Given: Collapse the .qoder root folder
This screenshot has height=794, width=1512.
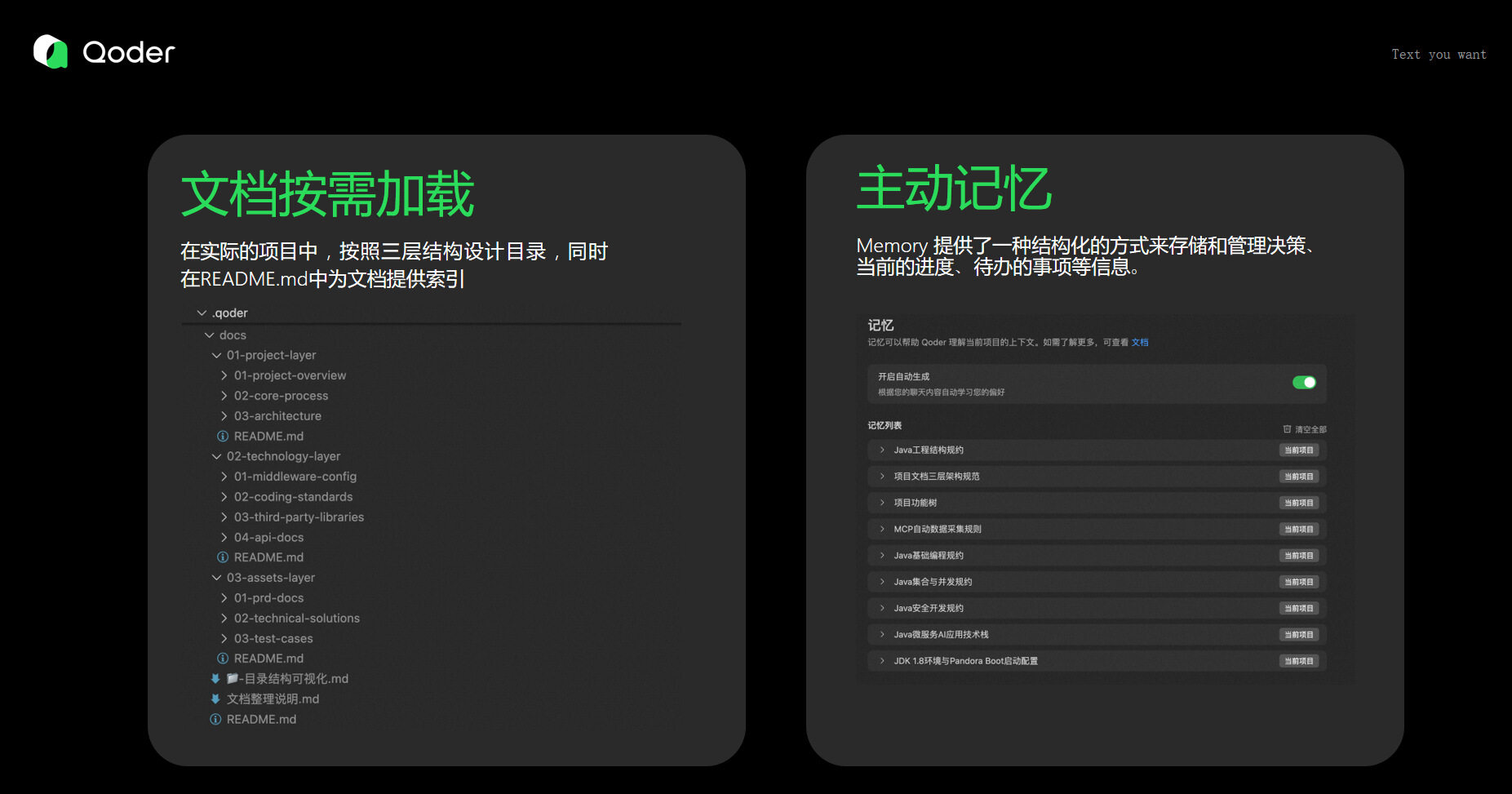Looking at the screenshot, I should point(202,313).
